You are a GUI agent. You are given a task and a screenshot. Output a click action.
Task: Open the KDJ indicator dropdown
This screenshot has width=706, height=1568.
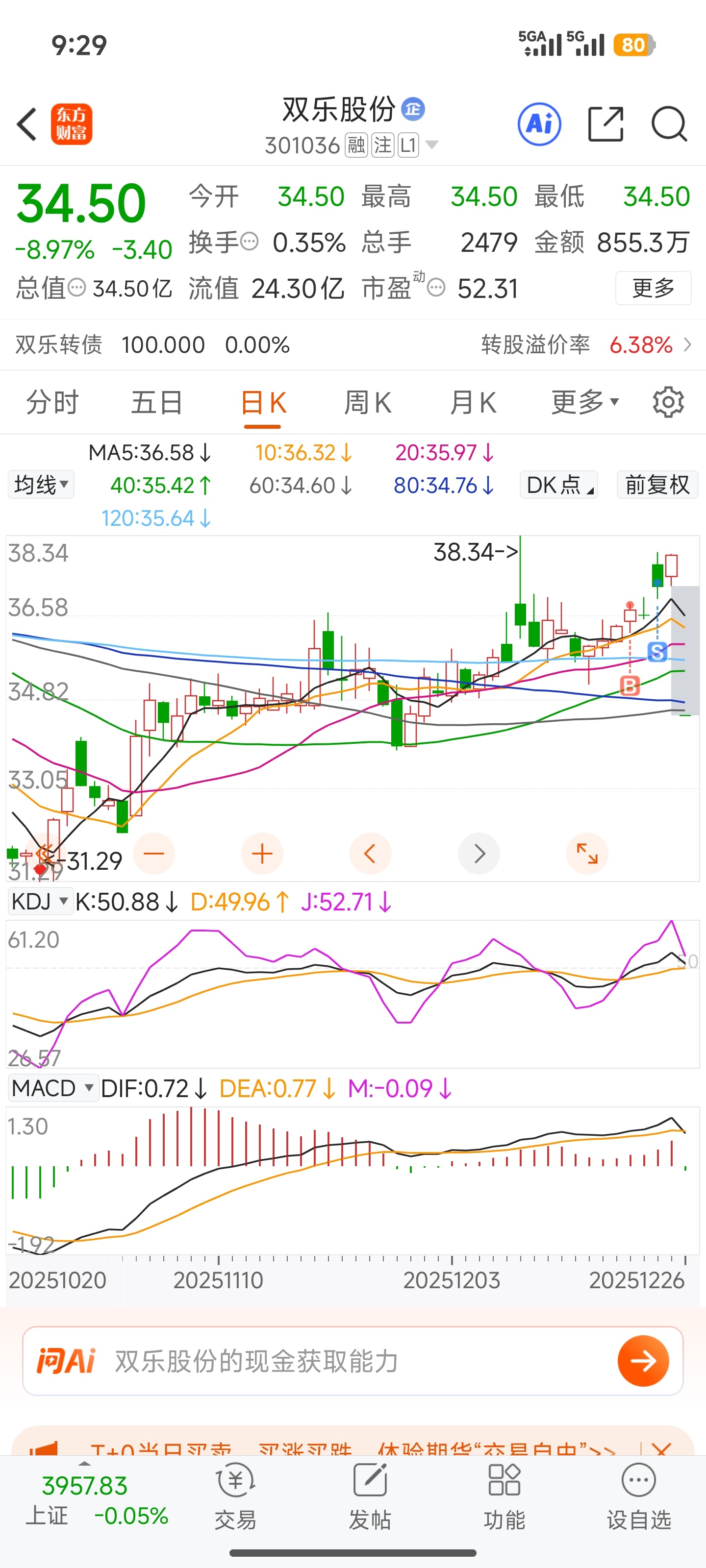point(40,902)
